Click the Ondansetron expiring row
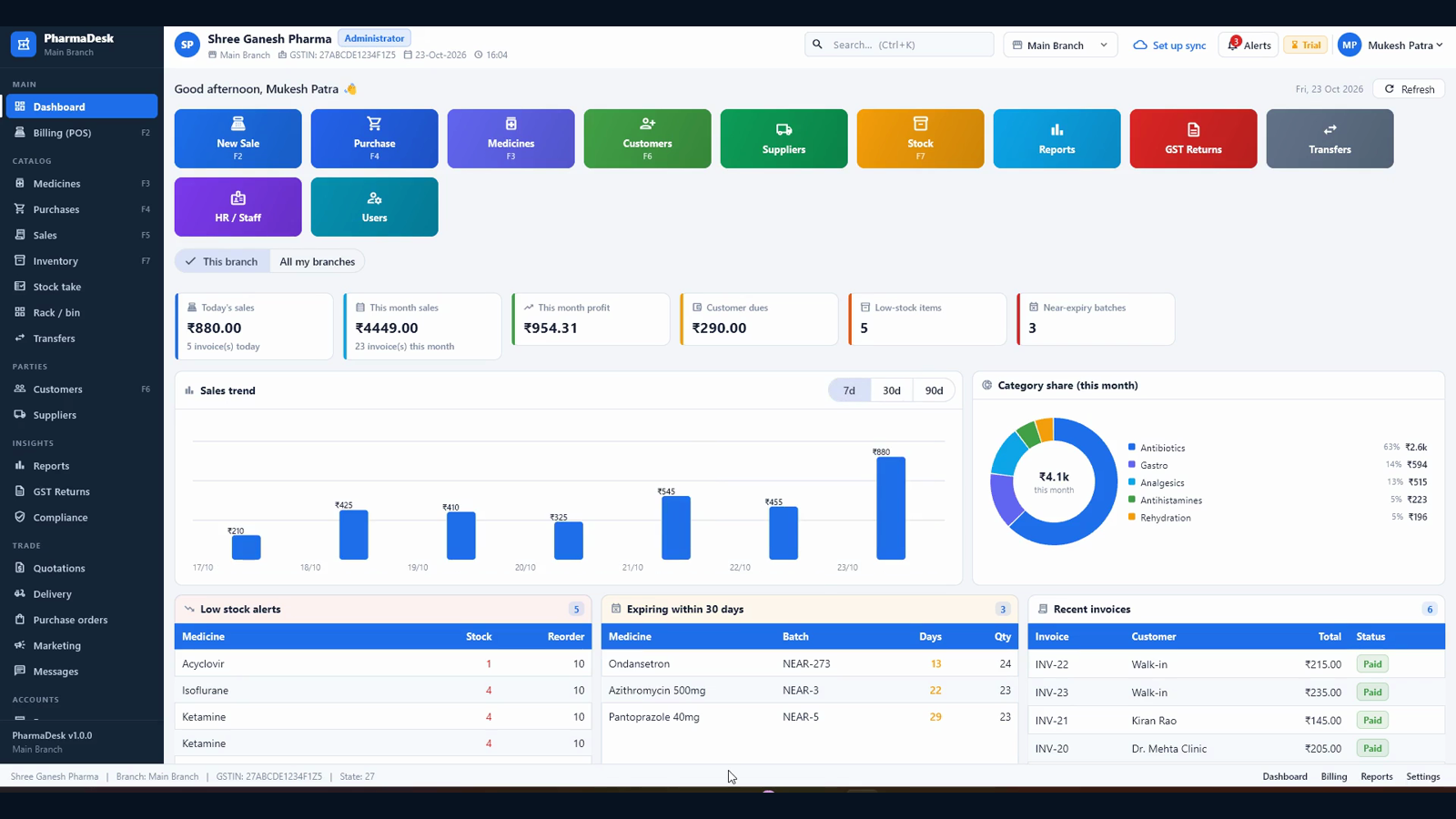 tap(810, 663)
